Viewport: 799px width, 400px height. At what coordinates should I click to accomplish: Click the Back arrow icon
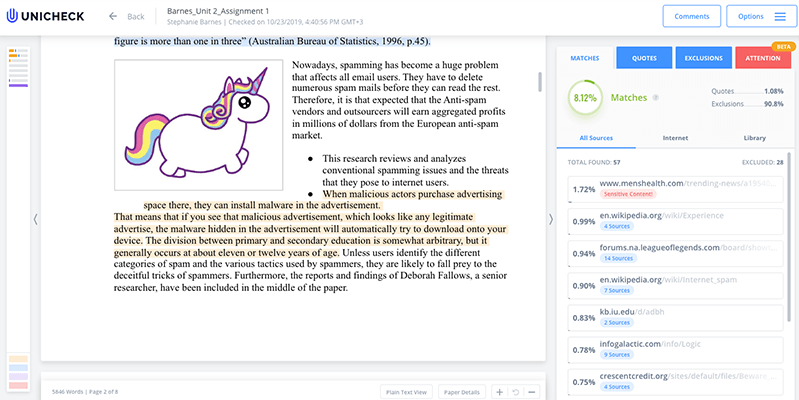[113, 16]
